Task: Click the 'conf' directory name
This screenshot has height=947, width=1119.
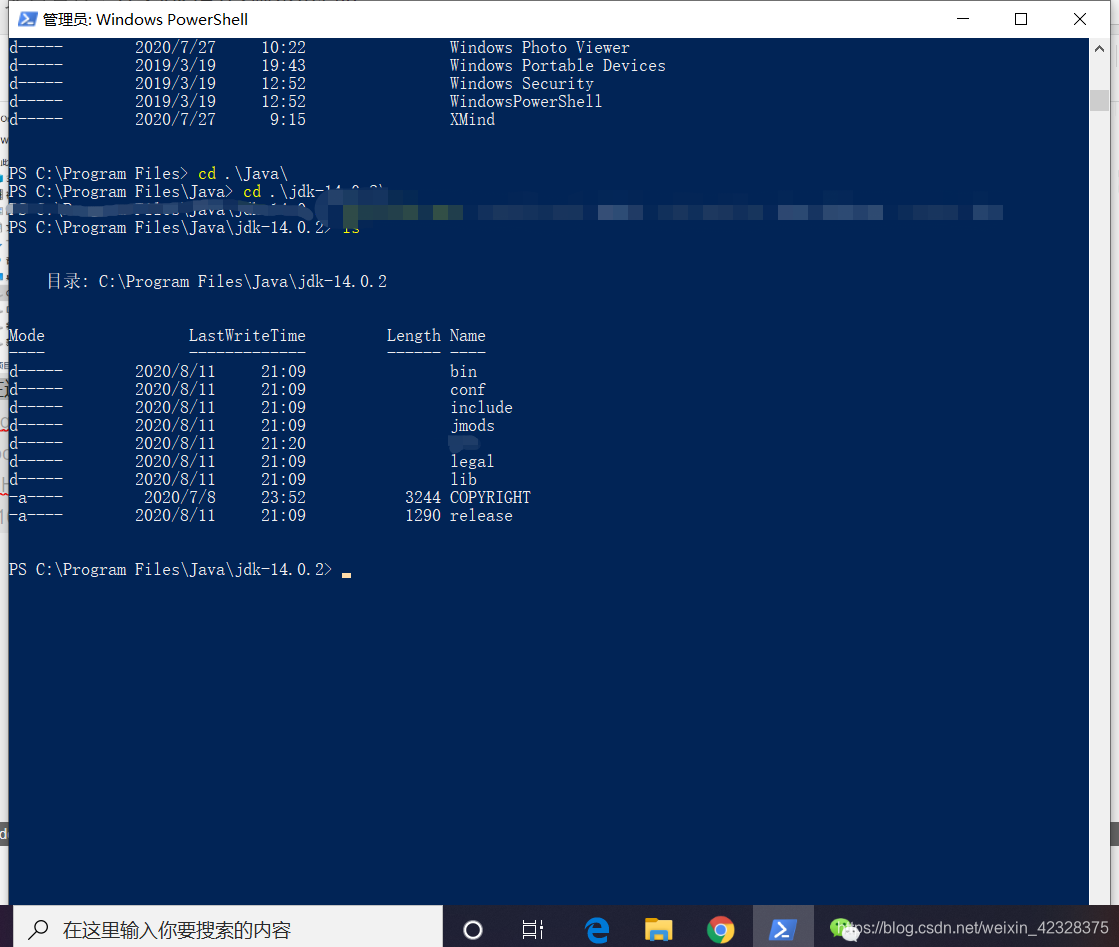Action: [467, 390]
